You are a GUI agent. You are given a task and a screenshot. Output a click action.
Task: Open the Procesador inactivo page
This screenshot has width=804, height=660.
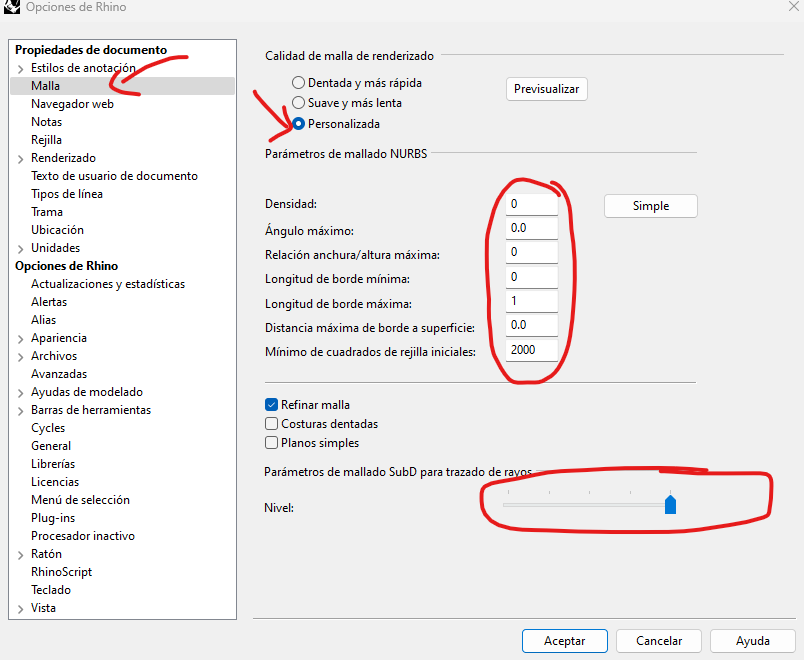[83, 536]
